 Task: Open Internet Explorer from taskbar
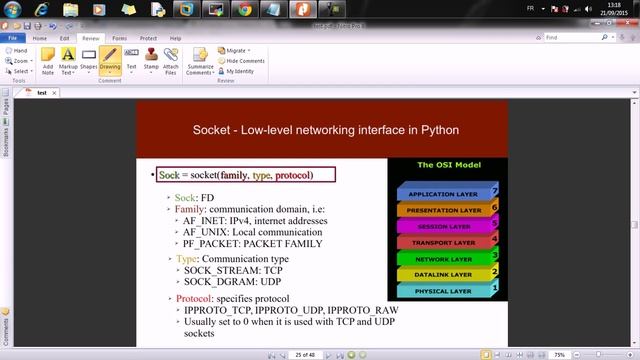[x=41, y=9]
